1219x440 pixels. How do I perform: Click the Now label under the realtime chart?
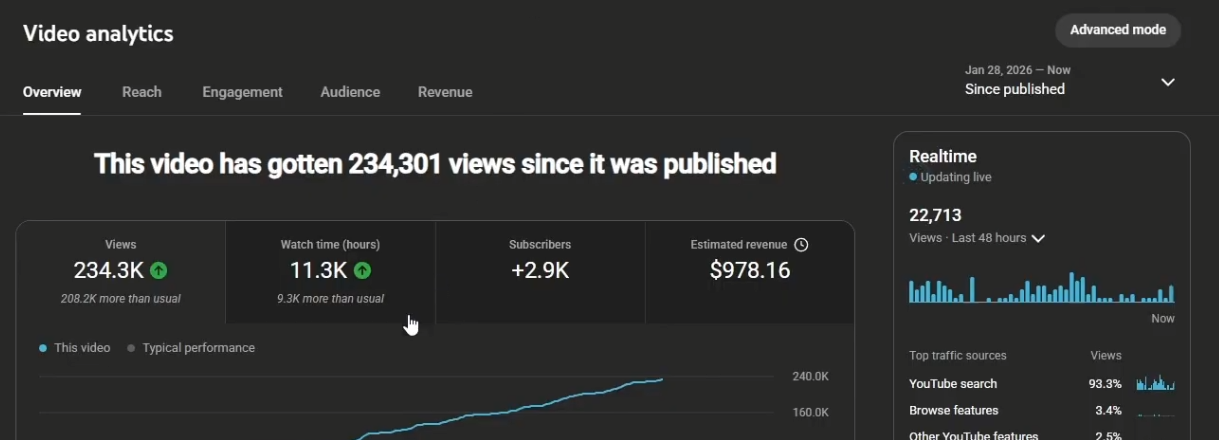(1163, 319)
